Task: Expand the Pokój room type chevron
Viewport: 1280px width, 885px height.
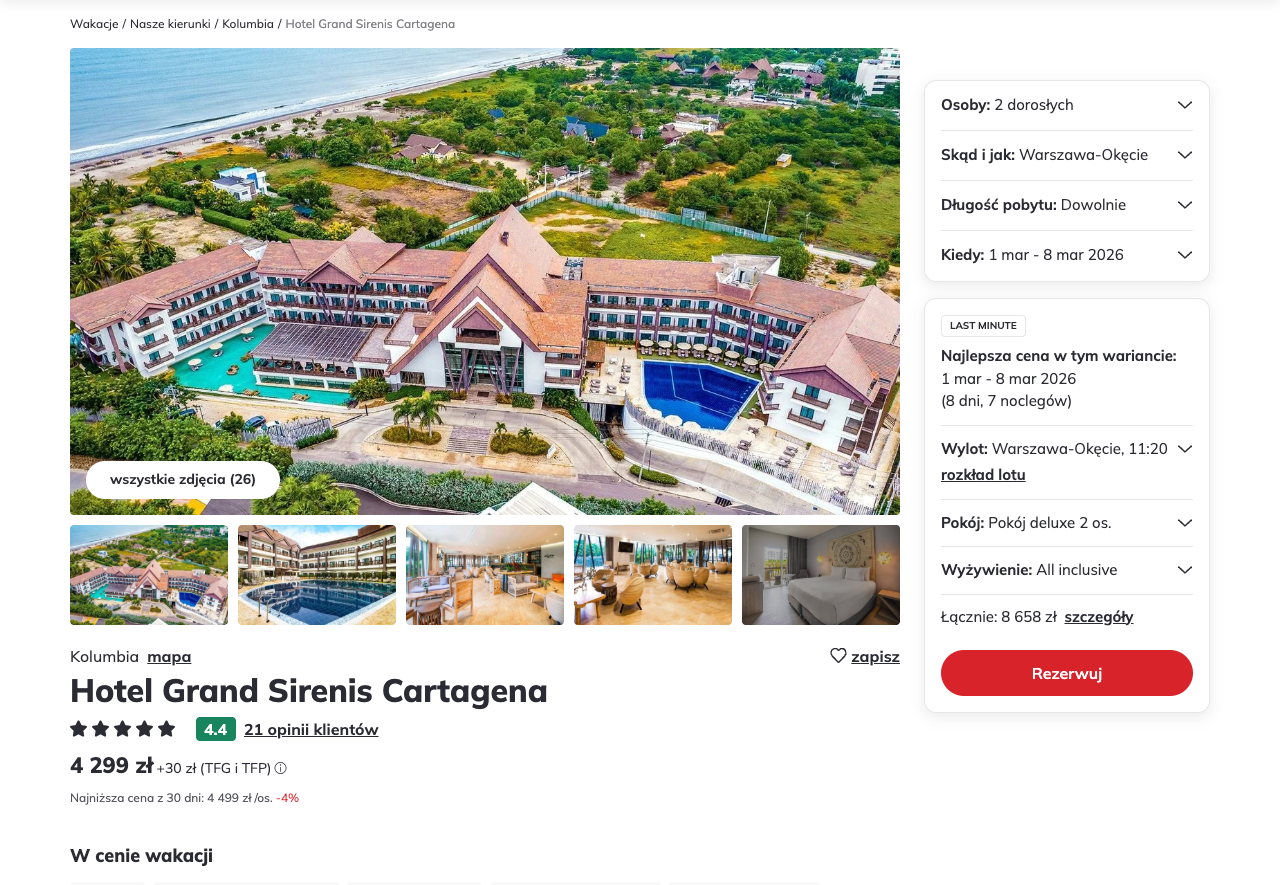Action: 1185,523
